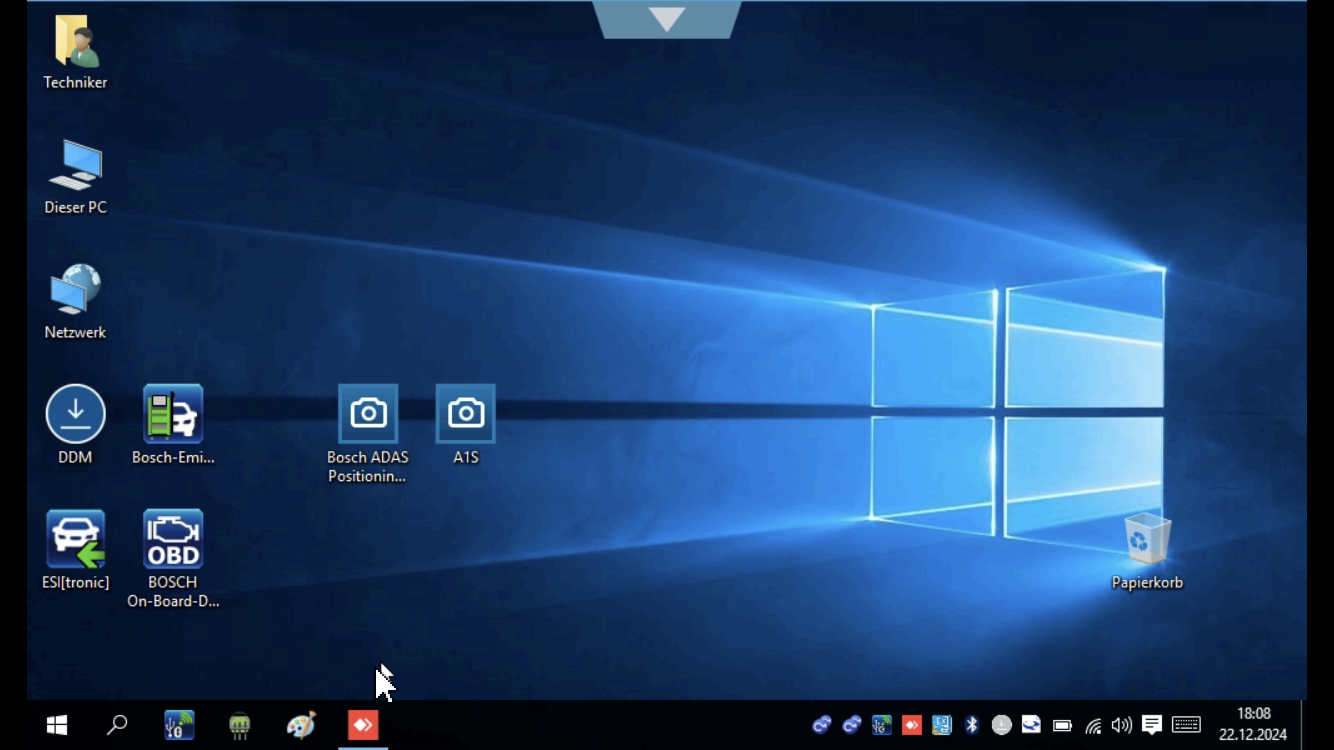Select the ESI[tronic] desktop shortcut
The width and height of the screenshot is (1334, 750).
75,539
